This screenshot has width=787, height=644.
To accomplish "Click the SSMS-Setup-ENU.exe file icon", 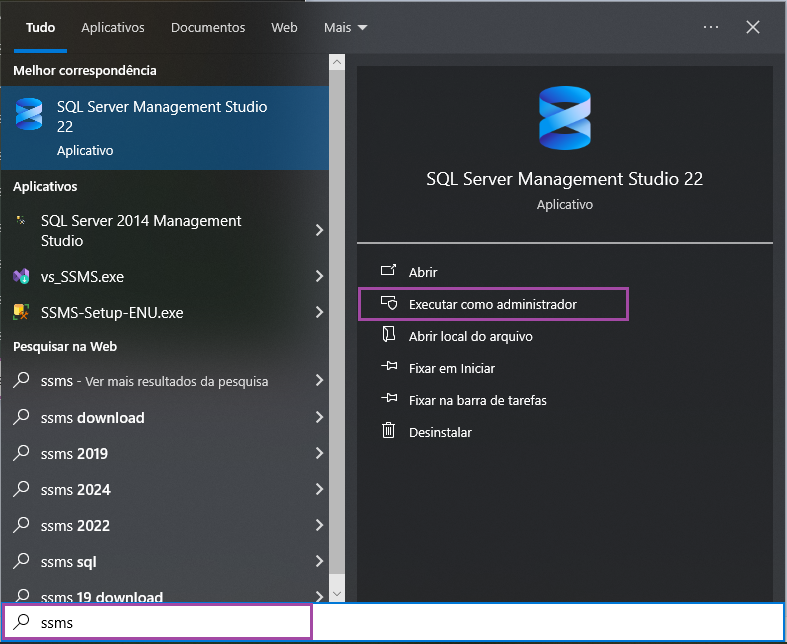I will pyautogui.click(x=21, y=313).
